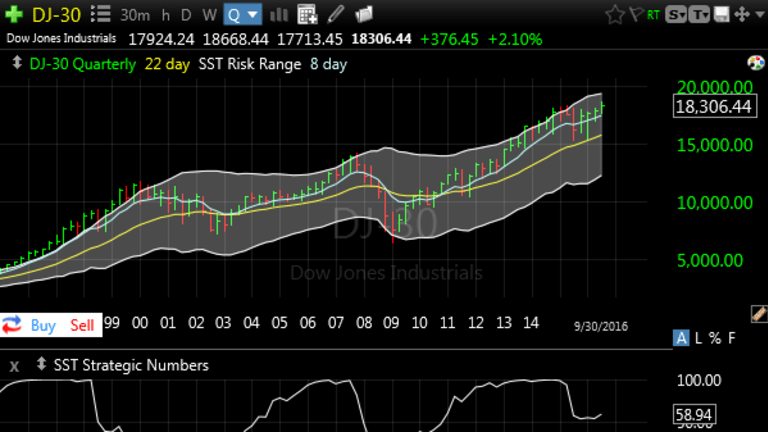Click the add indicator calendar-plus icon
The image size is (768, 432).
pos(308,15)
